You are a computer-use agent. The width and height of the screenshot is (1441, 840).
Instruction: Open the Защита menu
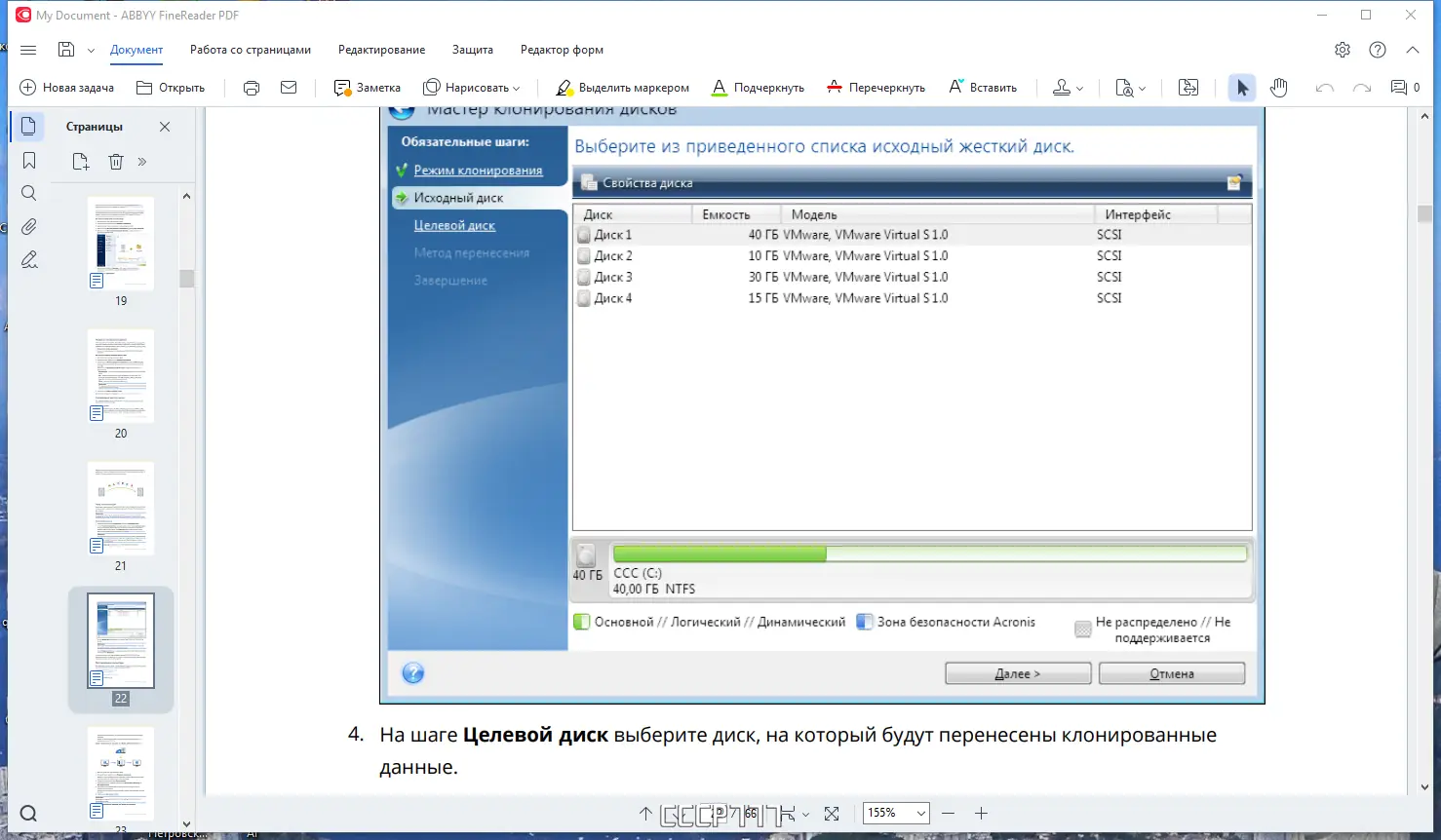[473, 49]
